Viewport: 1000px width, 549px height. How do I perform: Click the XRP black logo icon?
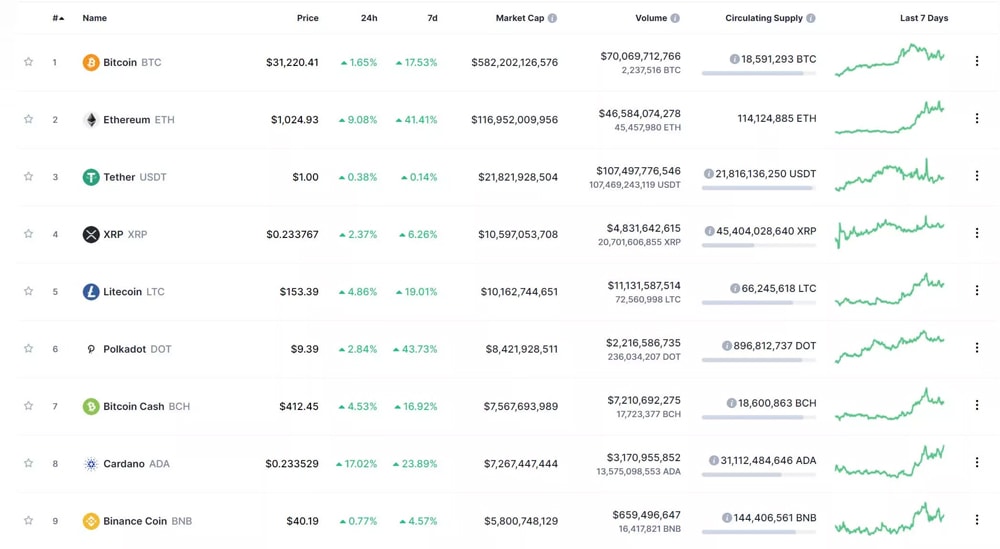tap(91, 234)
